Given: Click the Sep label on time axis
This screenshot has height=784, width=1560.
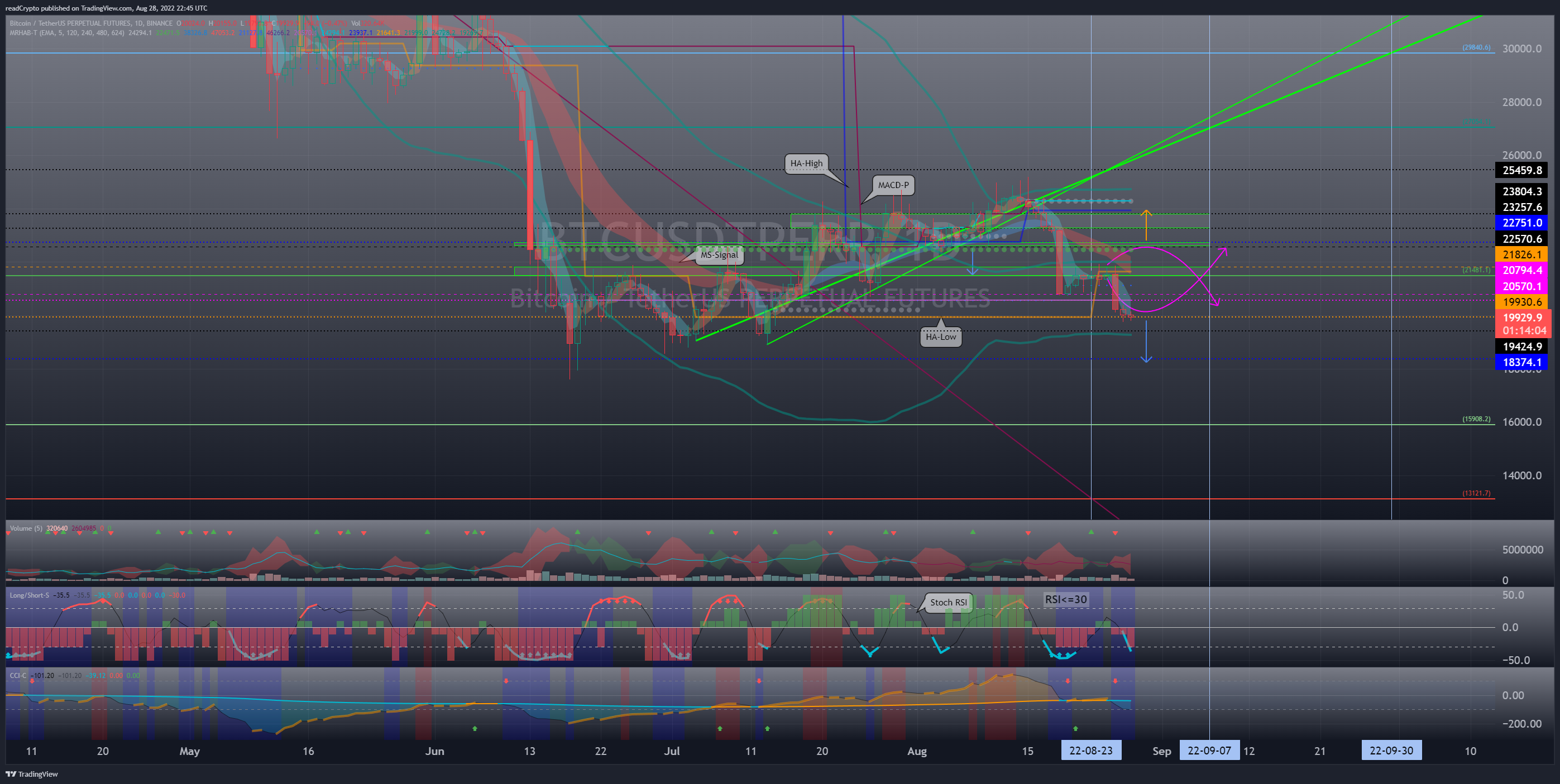Looking at the screenshot, I should tap(1161, 751).
